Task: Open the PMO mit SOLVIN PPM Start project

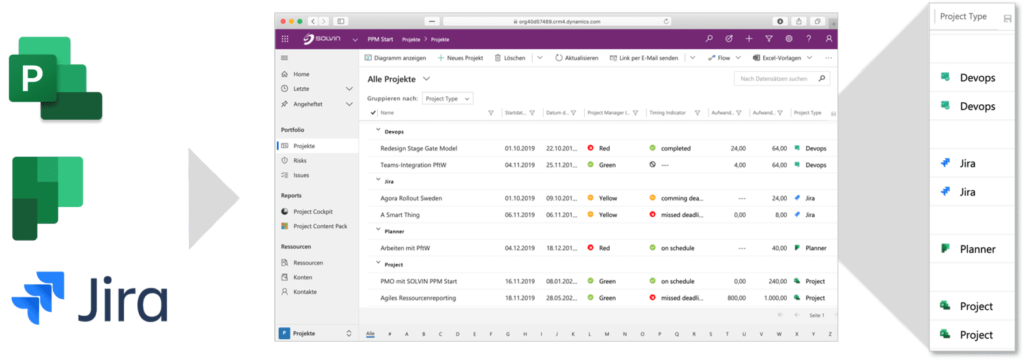Action: [419, 281]
